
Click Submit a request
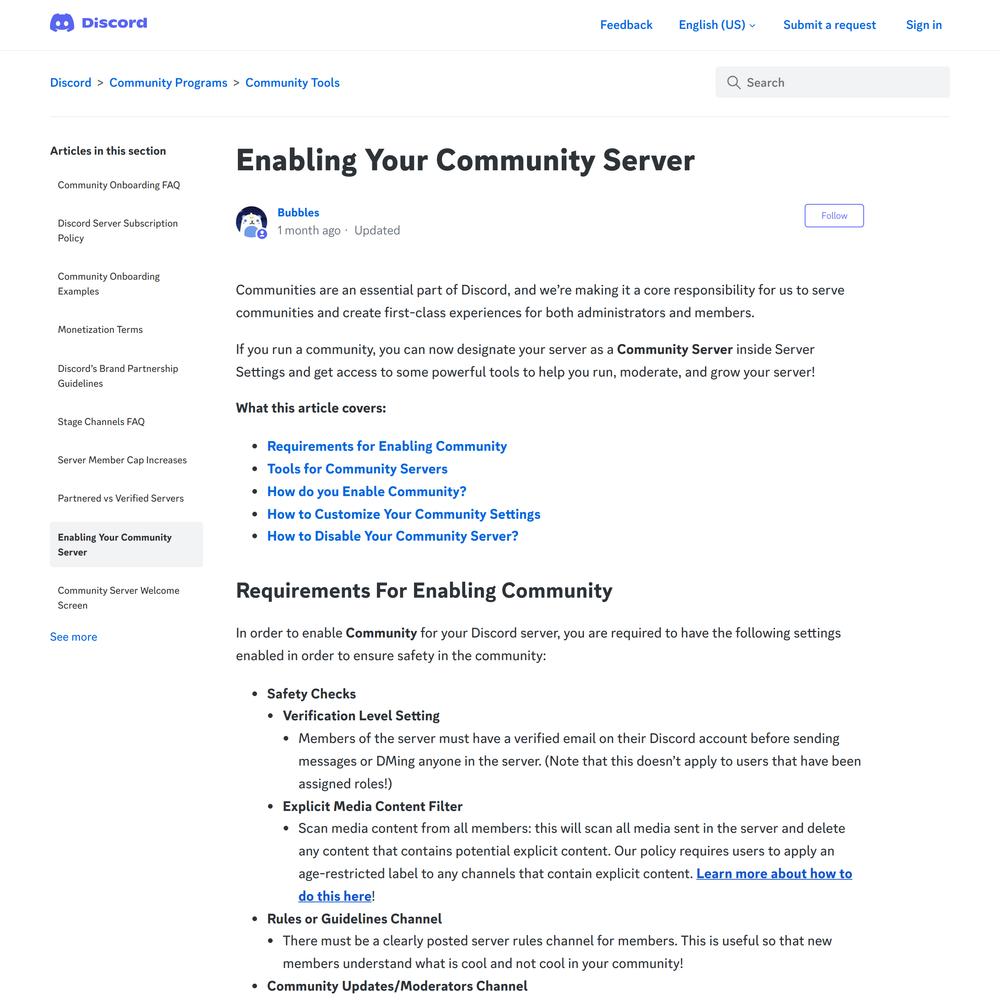click(829, 25)
